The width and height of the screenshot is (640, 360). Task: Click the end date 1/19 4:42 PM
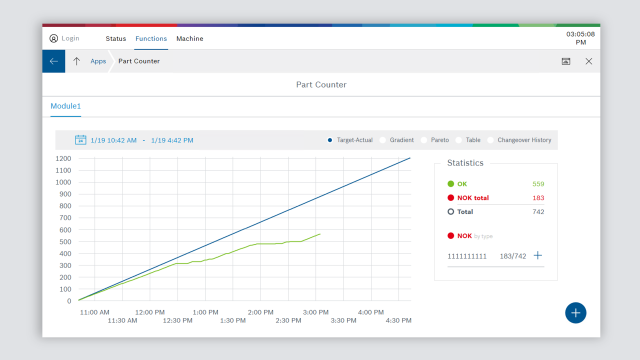coord(172,140)
